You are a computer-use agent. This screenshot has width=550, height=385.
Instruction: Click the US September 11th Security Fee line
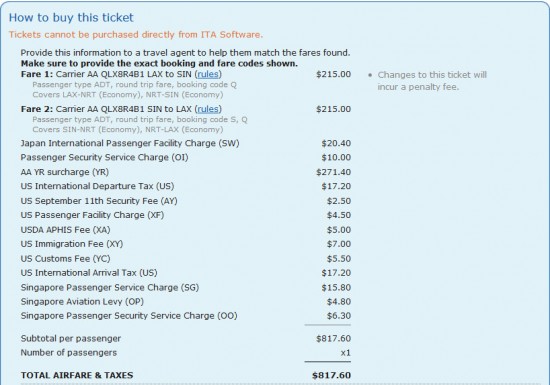tap(186, 201)
